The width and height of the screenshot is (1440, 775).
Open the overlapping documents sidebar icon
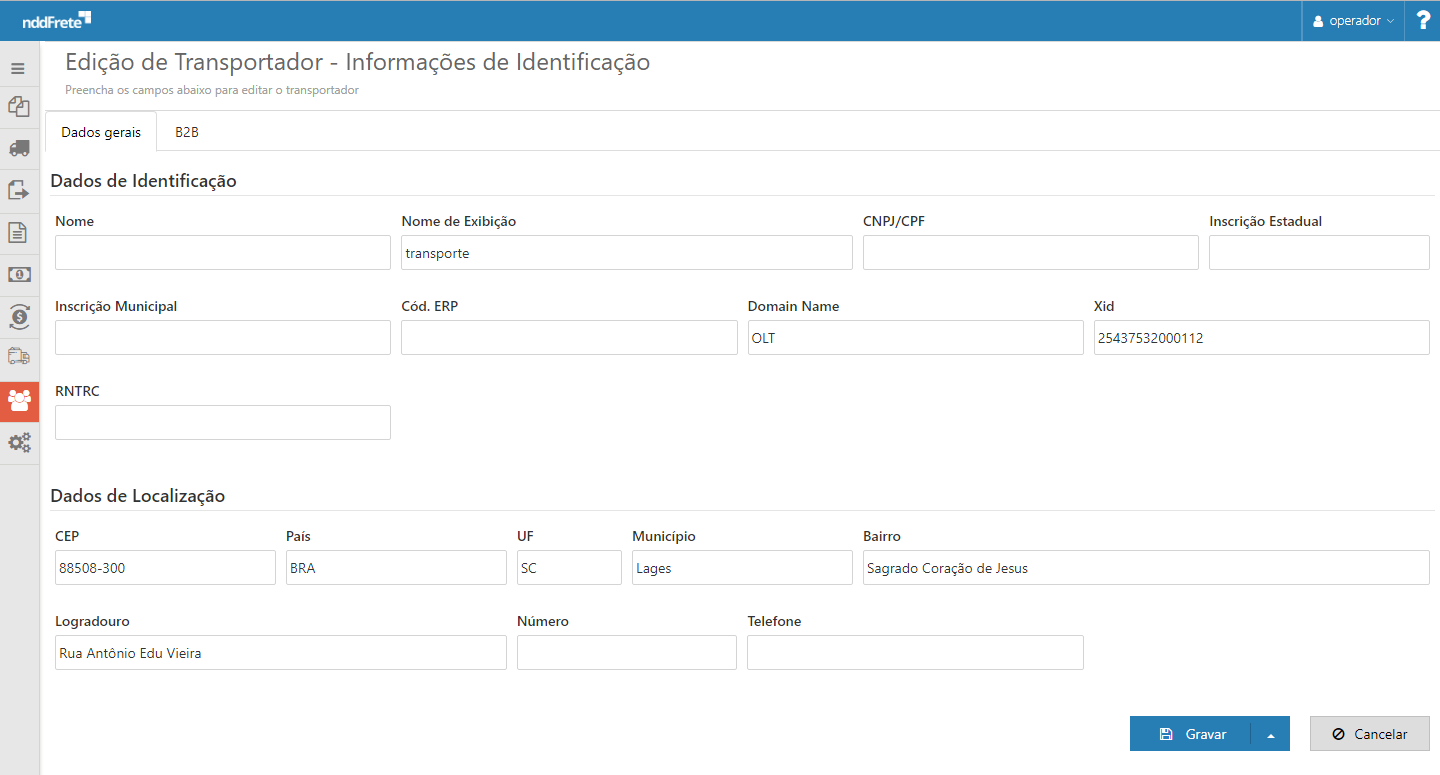(18, 106)
